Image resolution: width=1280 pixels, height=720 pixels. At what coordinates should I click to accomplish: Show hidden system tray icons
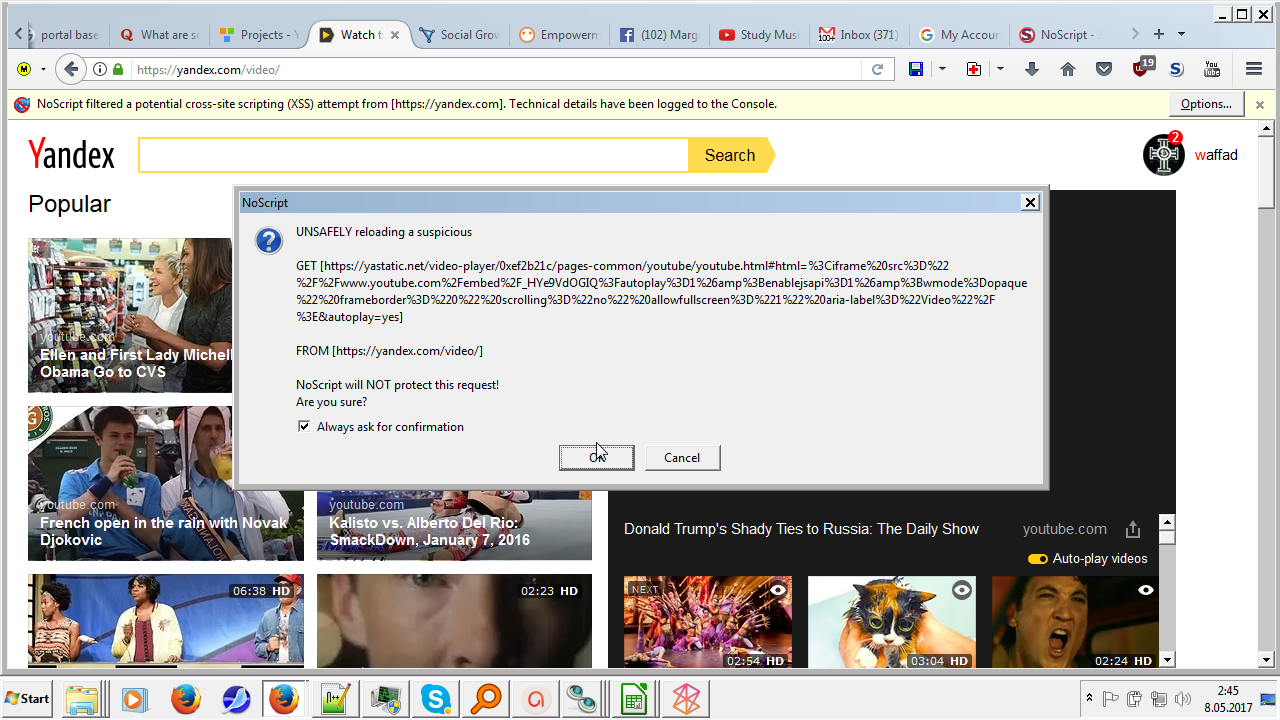coord(1089,697)
